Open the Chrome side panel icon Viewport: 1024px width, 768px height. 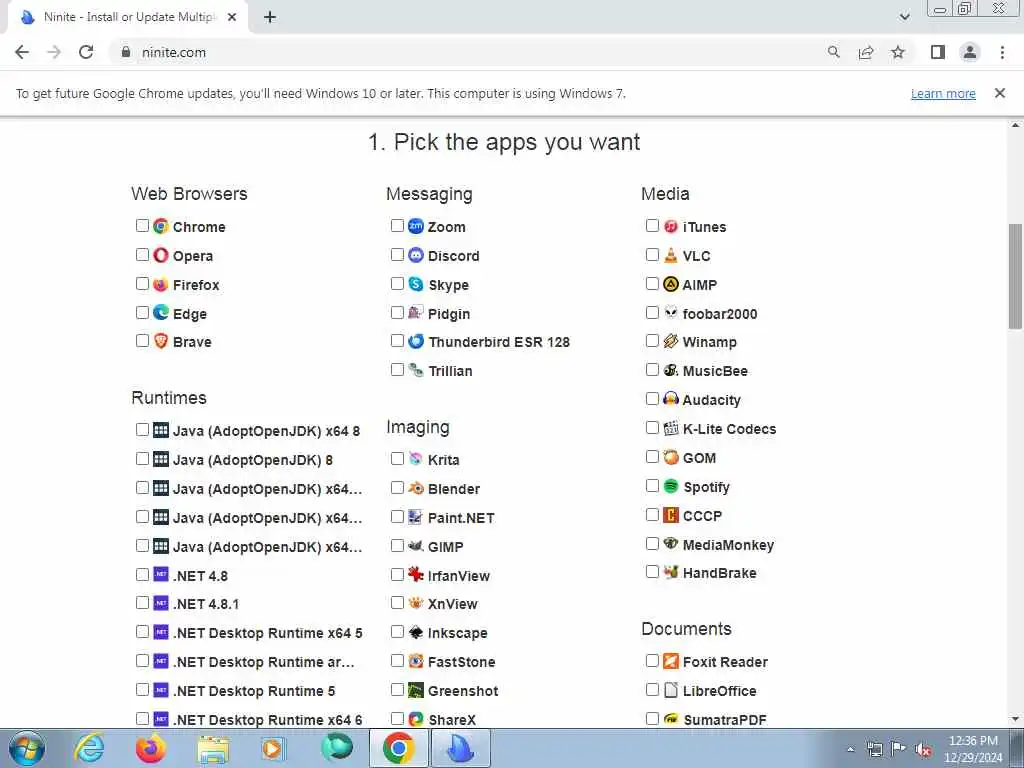(x=938, y=52)
